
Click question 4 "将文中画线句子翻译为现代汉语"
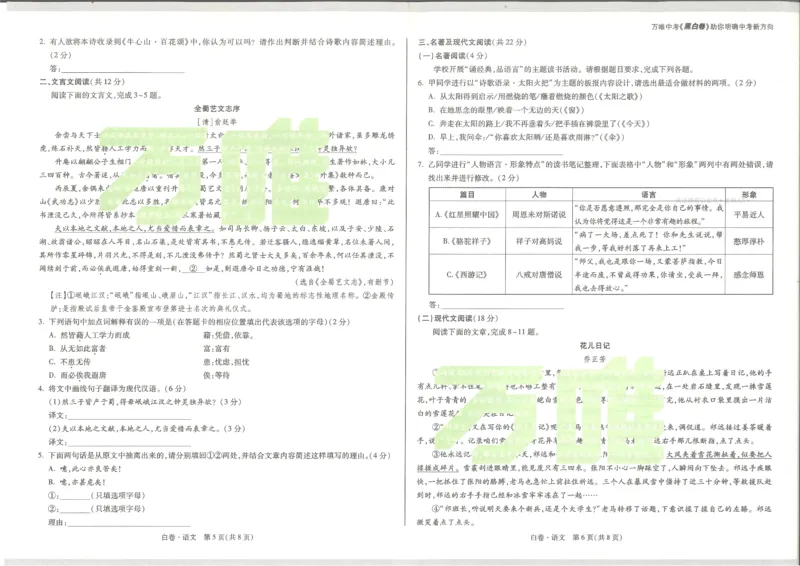[112, 388]
